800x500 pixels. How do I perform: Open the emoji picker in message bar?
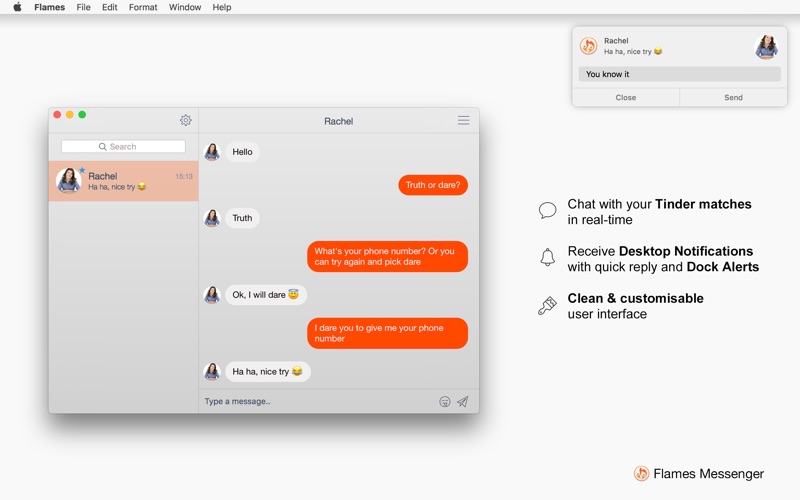(445, 402)
